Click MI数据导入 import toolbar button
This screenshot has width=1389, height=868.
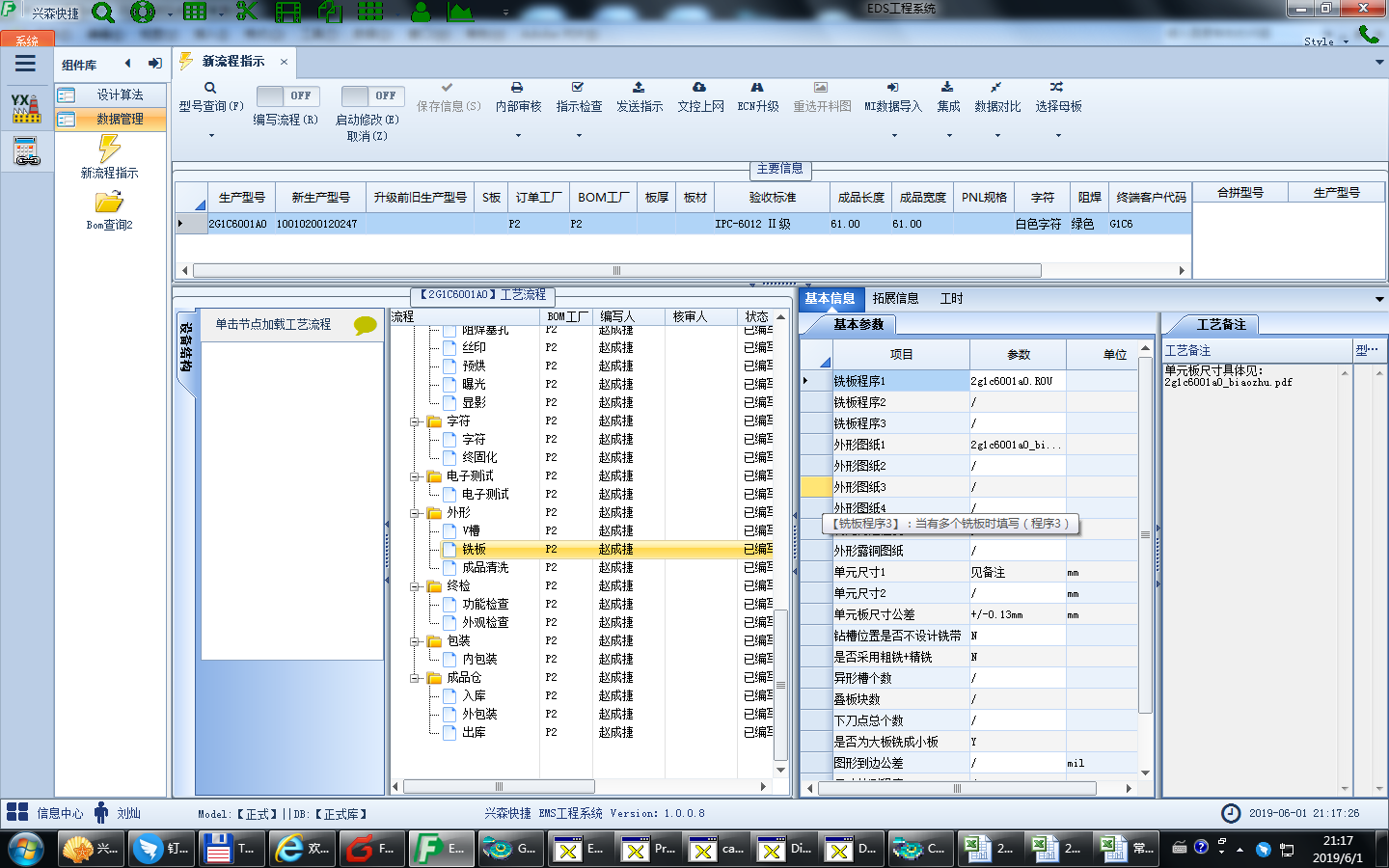(893, 97)
